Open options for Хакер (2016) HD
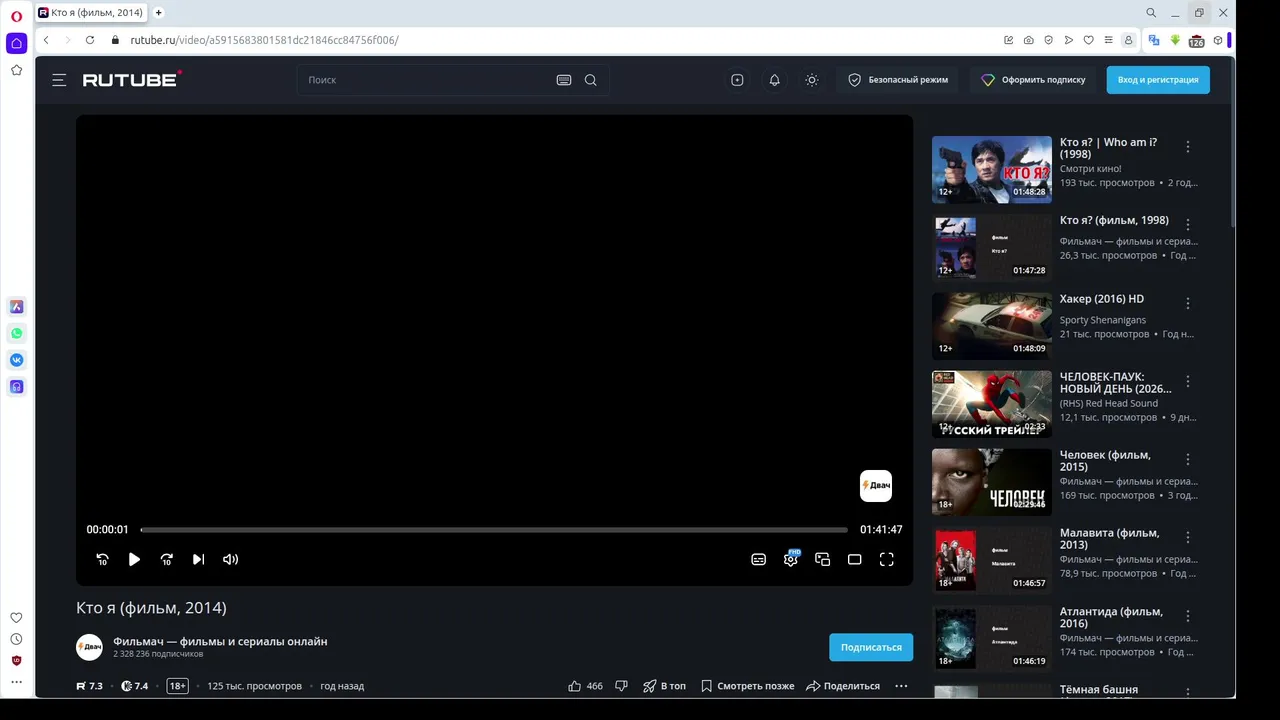 (1188, 302)
